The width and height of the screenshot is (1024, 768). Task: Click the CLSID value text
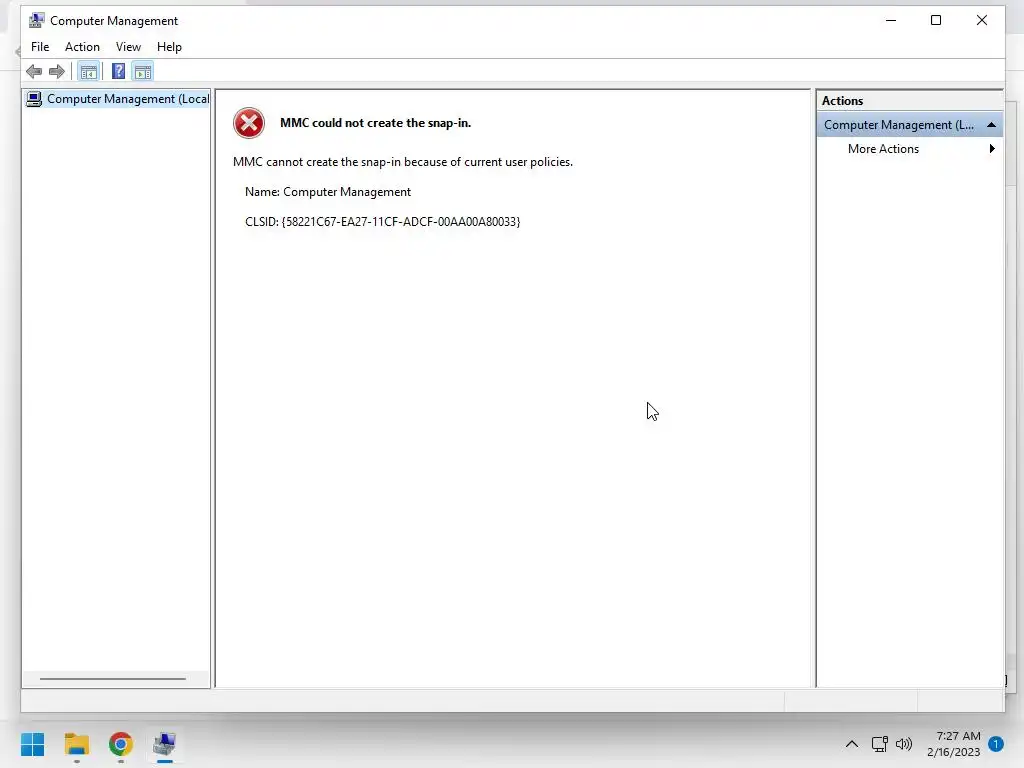401,222
